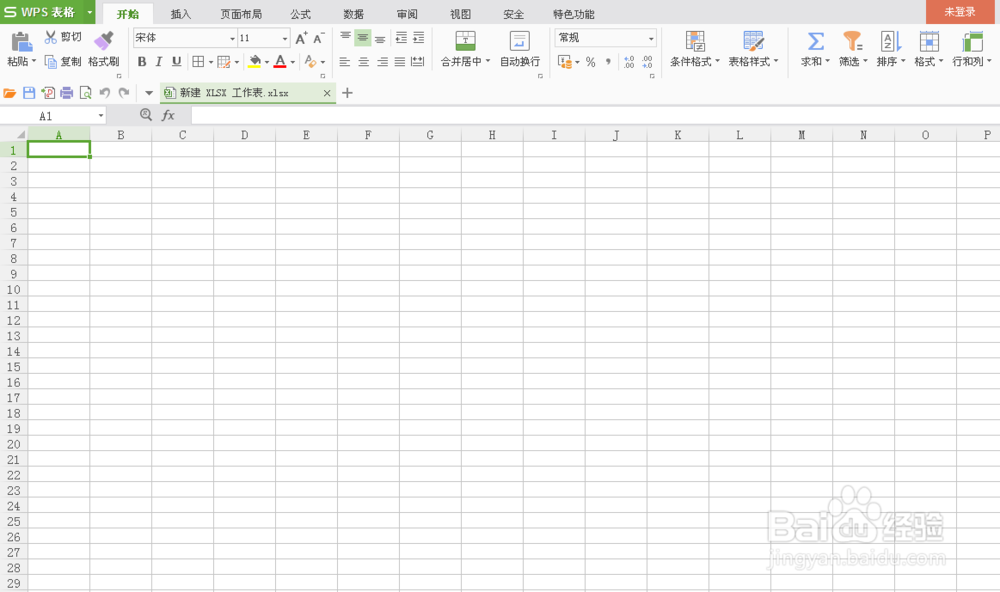Switch to the Data (数据) tab
The image size is (1000, 592).
click(353, 14)
